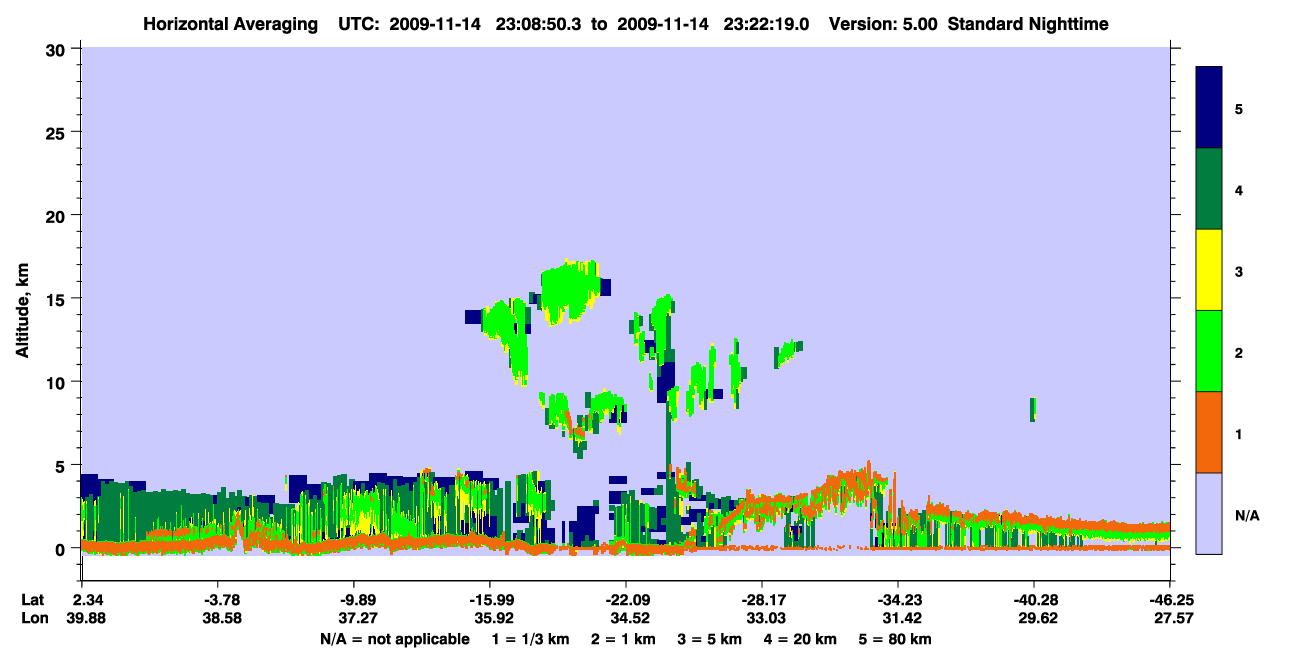Click the yellow color bar segment labeled 3

(x=1209, y=270)
